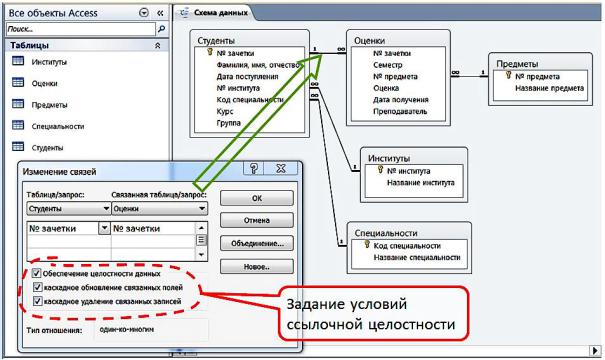Open the navigation pane options dropdown arrow

(x=144, y=13)
